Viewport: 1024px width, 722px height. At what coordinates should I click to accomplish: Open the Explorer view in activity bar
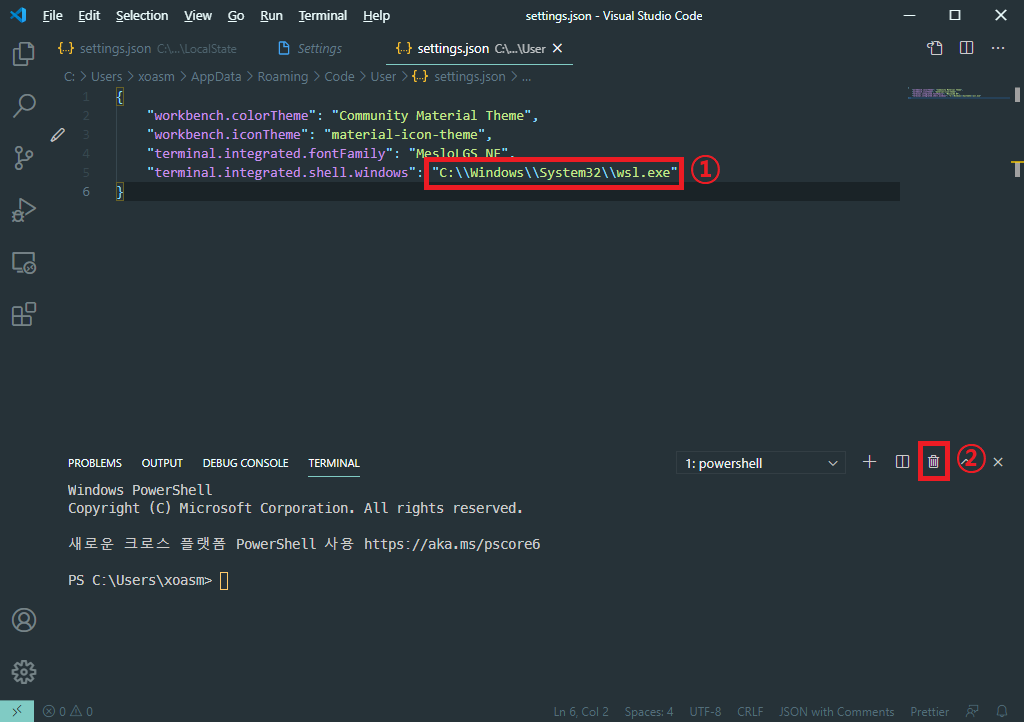(24, 54)
